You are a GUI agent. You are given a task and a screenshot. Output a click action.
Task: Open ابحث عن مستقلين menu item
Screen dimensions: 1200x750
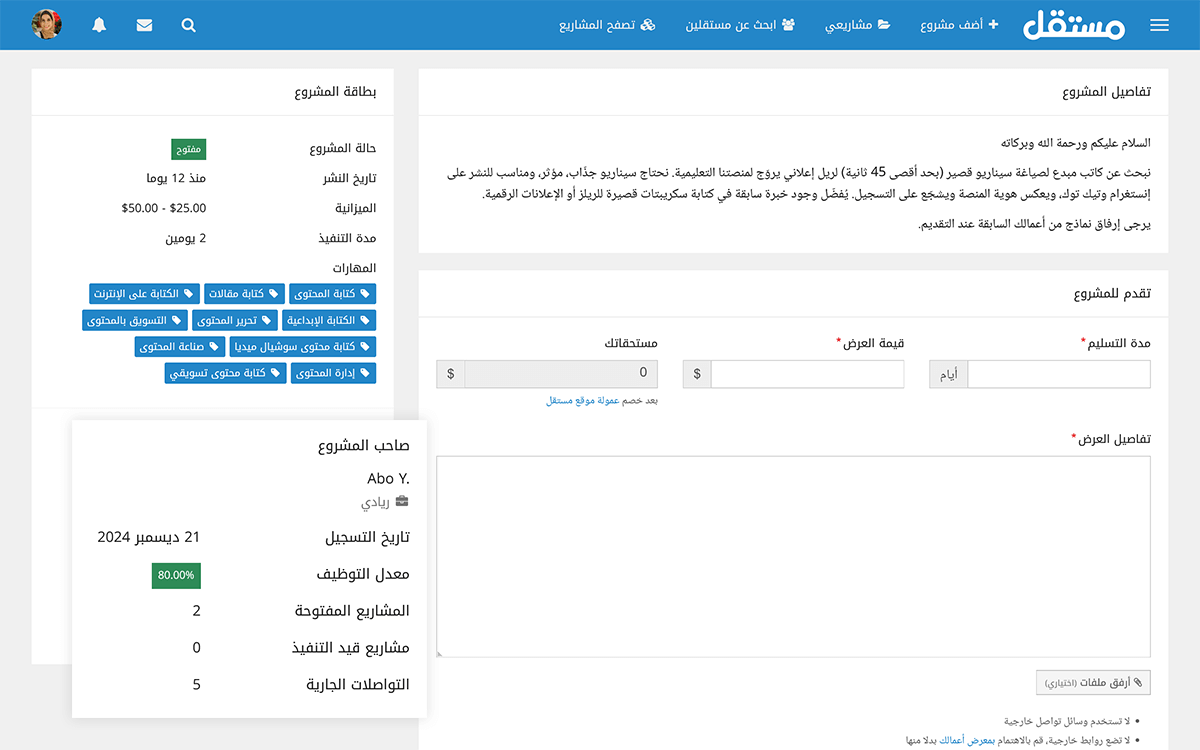click(740, 25)
